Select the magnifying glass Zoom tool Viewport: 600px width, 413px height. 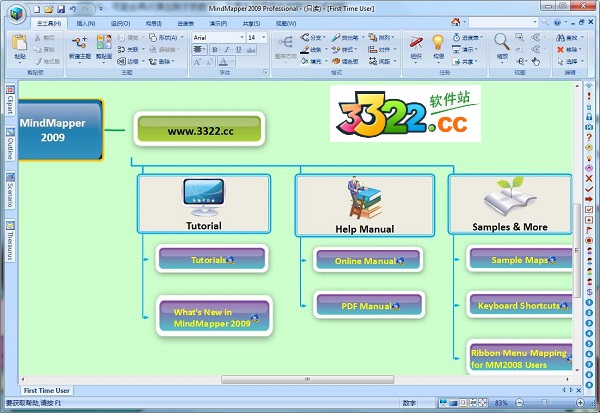coord(501,43)
